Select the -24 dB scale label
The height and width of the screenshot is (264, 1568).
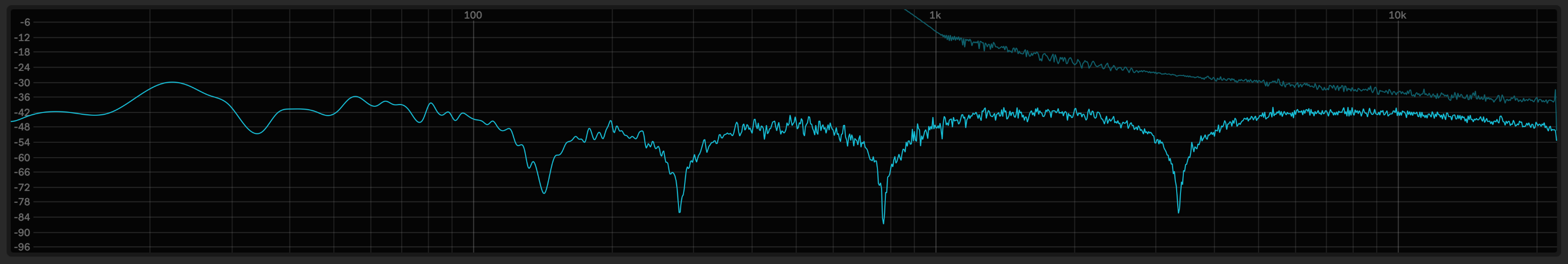(x=22, y=68)
